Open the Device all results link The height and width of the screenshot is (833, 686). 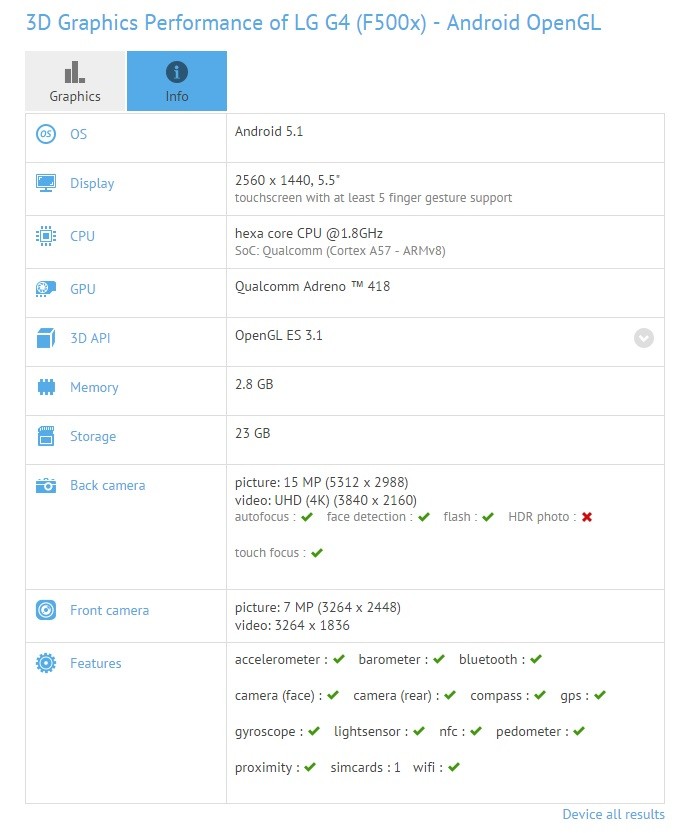(x=613, y=814)
